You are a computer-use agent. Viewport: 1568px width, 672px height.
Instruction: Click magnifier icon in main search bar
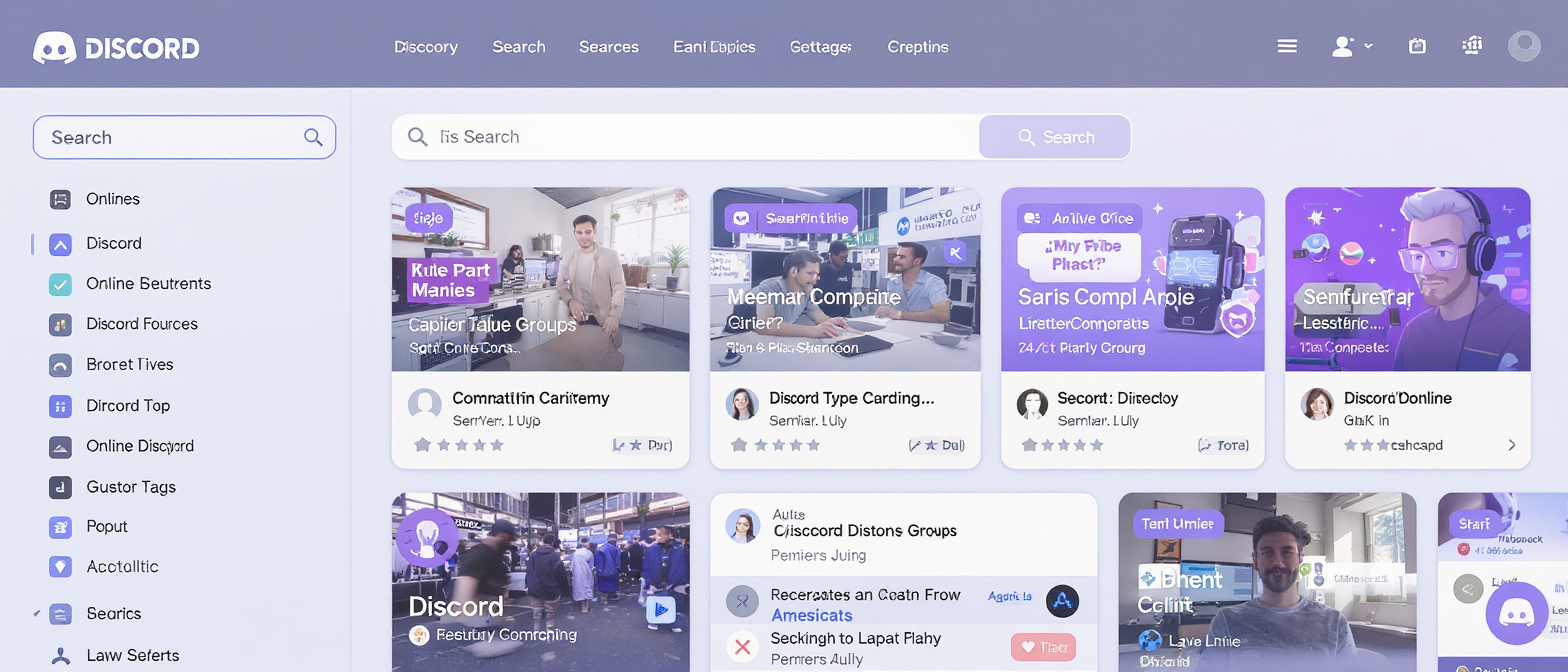coord(418,137)
